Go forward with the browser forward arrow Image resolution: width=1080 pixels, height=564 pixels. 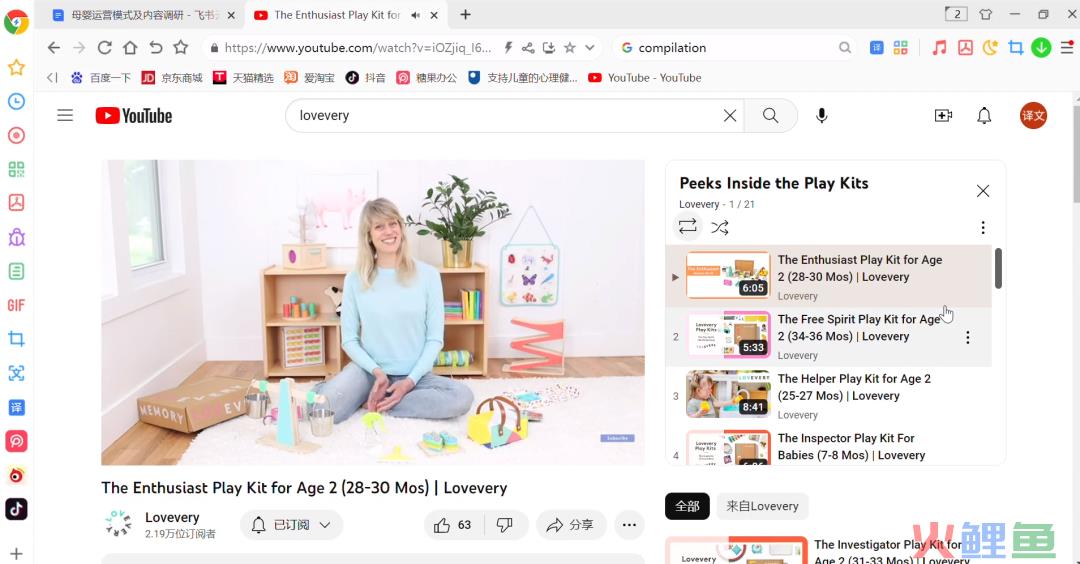79,48
